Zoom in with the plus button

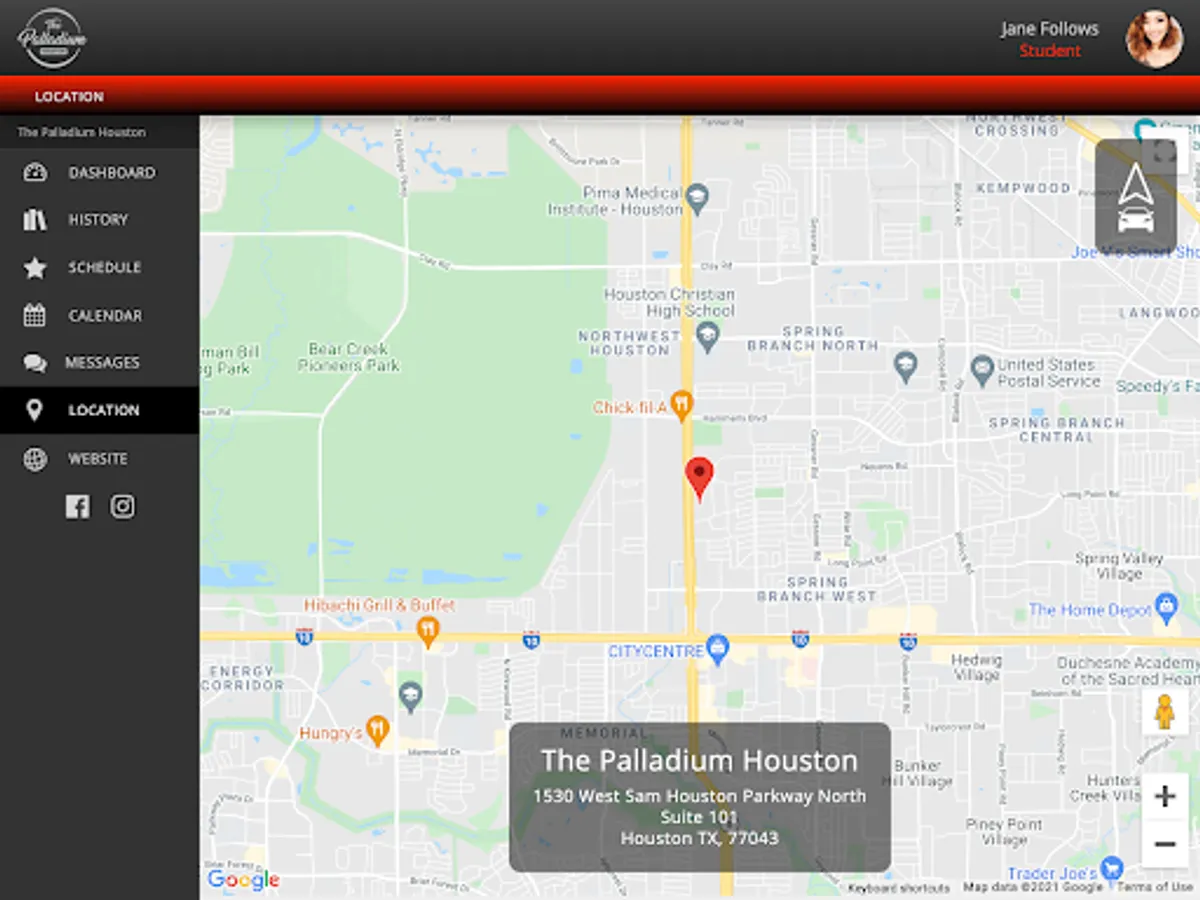1164,795
